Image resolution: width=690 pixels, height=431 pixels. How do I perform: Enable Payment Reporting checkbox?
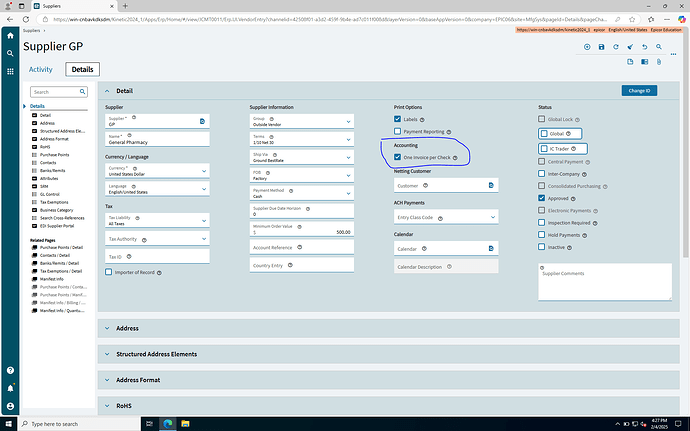397,131
